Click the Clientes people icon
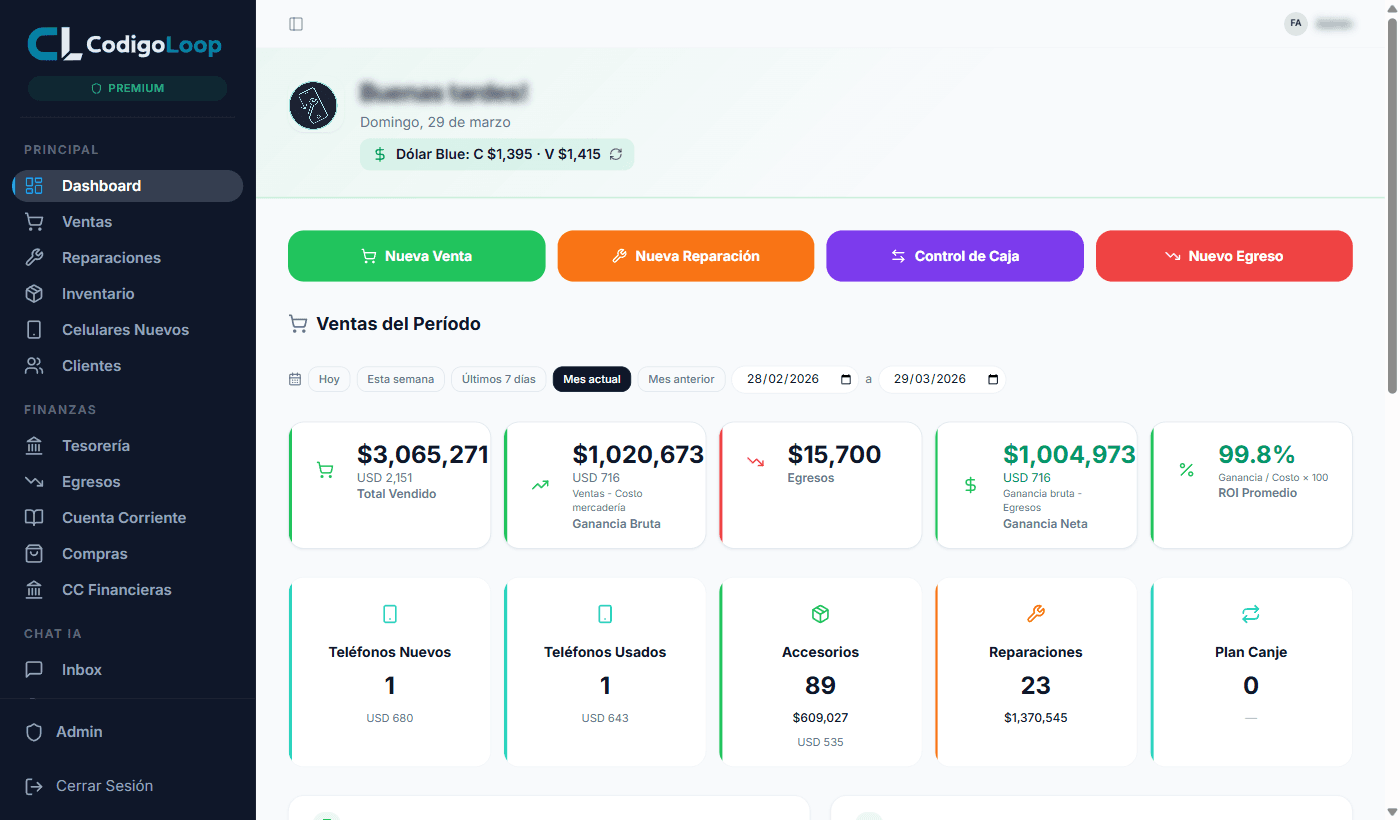1400x820 pixels. (x=34, y=365)
